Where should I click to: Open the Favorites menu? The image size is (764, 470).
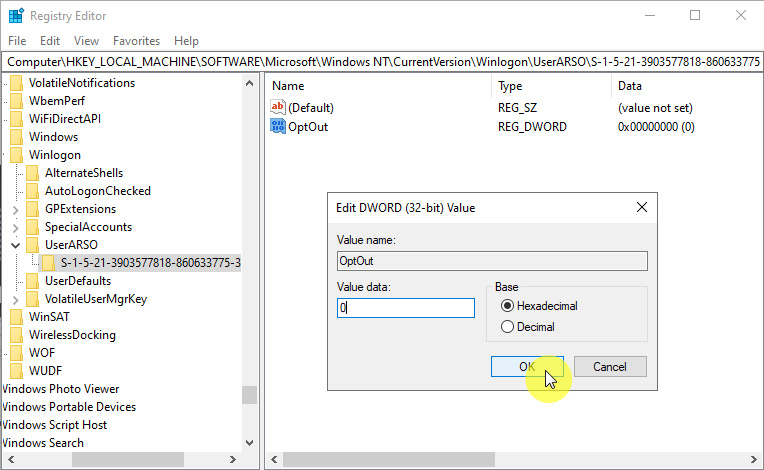coord(136,41)
